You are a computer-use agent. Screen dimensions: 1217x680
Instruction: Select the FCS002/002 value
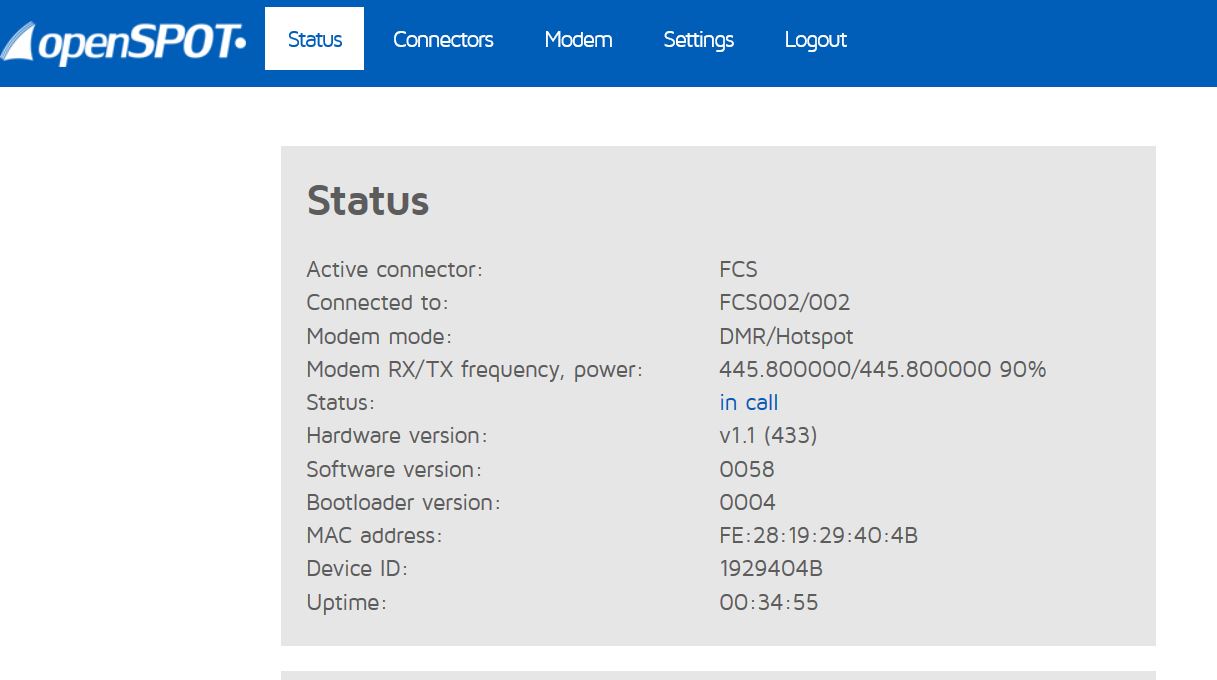[x=785, y=302]
